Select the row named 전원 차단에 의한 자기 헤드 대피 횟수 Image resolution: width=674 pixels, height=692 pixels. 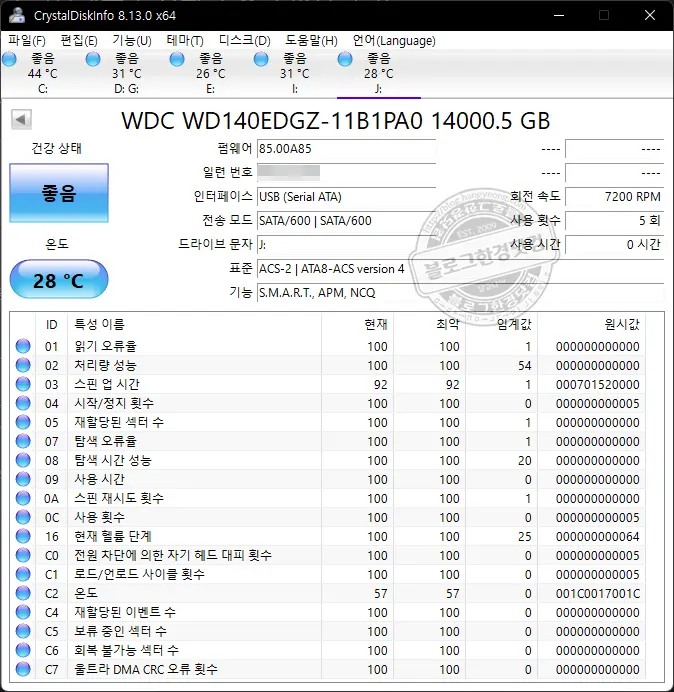[329, 555]
